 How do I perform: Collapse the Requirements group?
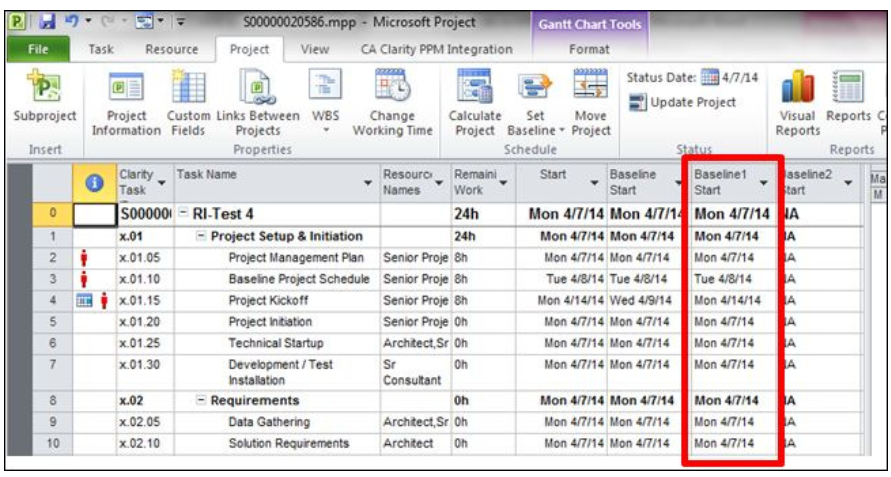[x=201, y=401]
